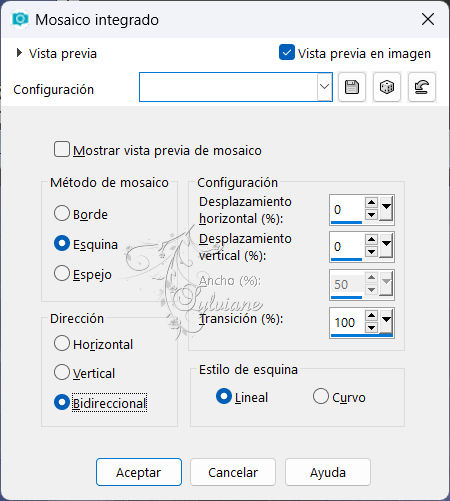Click the PaintShop Pro camera icon in title bar

pos(20,19)
